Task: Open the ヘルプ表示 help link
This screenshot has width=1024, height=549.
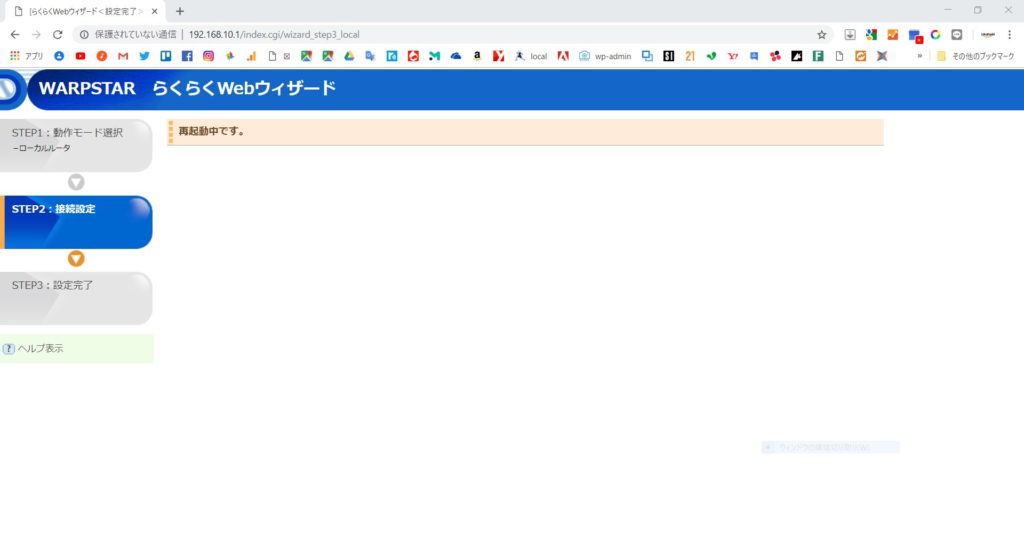Action: tap(40, 349)
